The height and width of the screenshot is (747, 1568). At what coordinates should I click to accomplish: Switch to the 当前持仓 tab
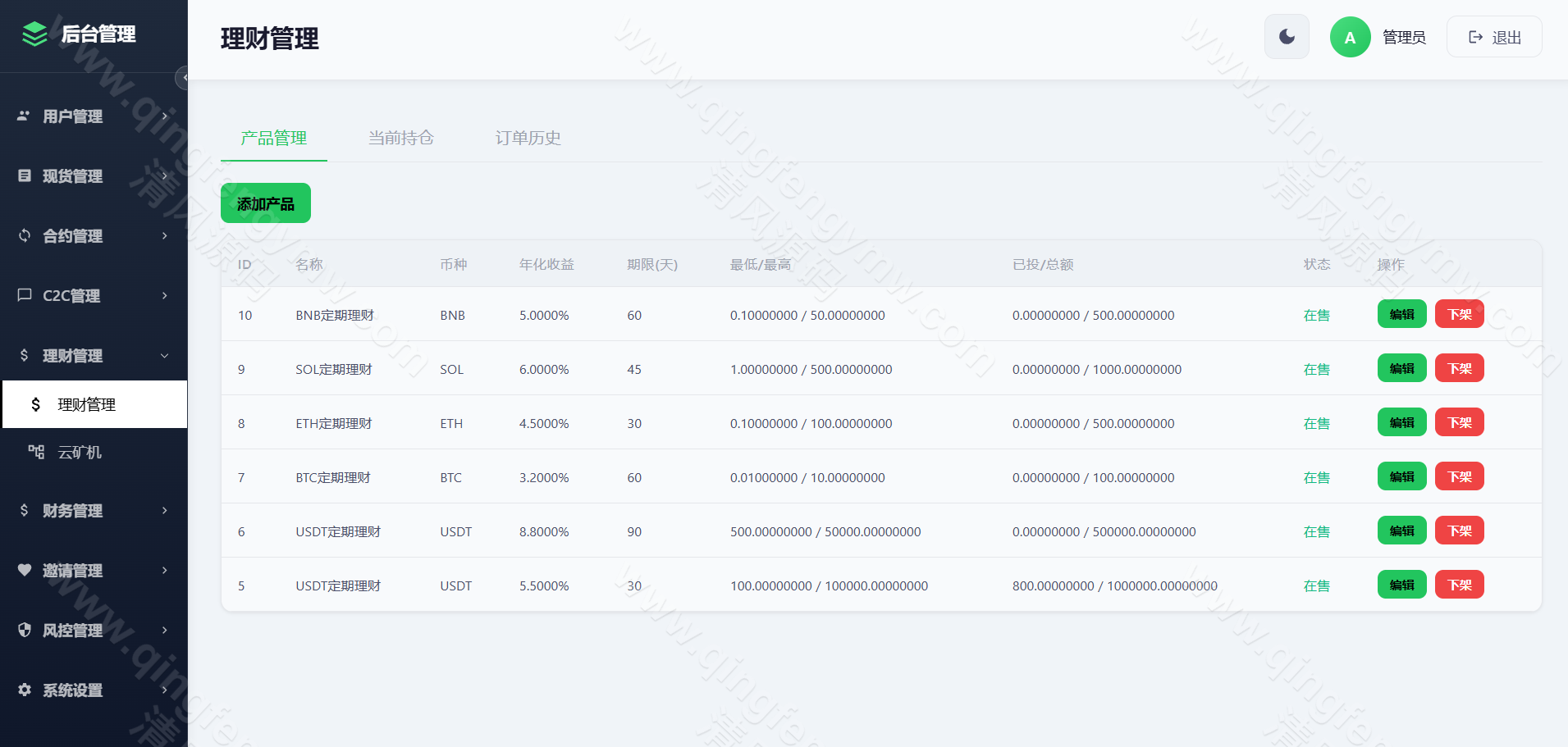point(401,138)
